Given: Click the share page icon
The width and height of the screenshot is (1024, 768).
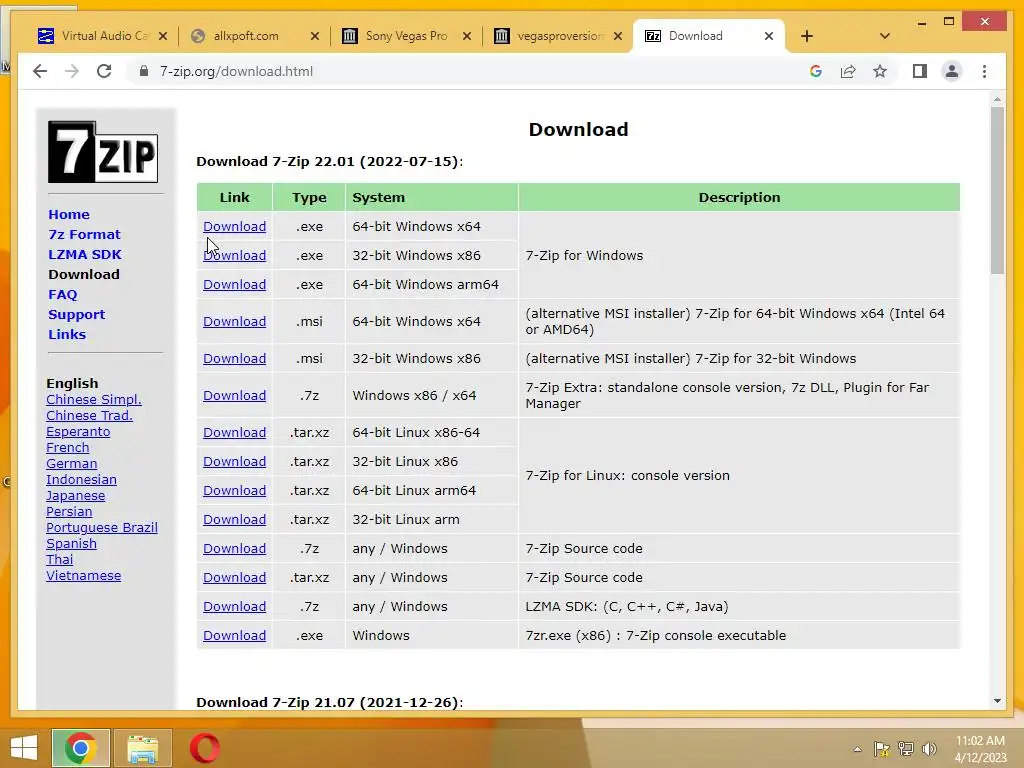Looking at the screenshot, I should [x=848, y=71].
